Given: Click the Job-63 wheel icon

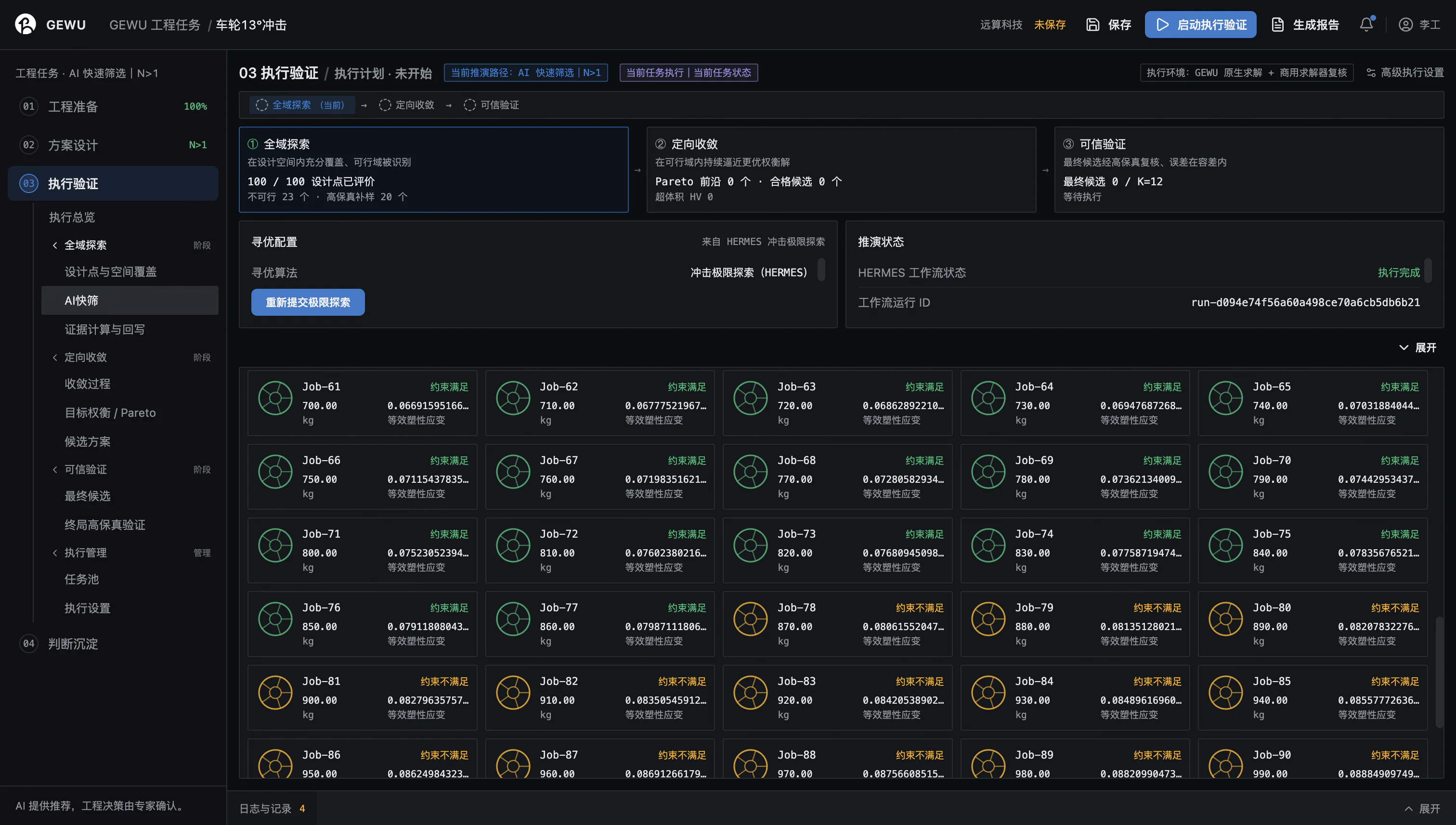Looking at the screenshot, I should tap(750, 398).
